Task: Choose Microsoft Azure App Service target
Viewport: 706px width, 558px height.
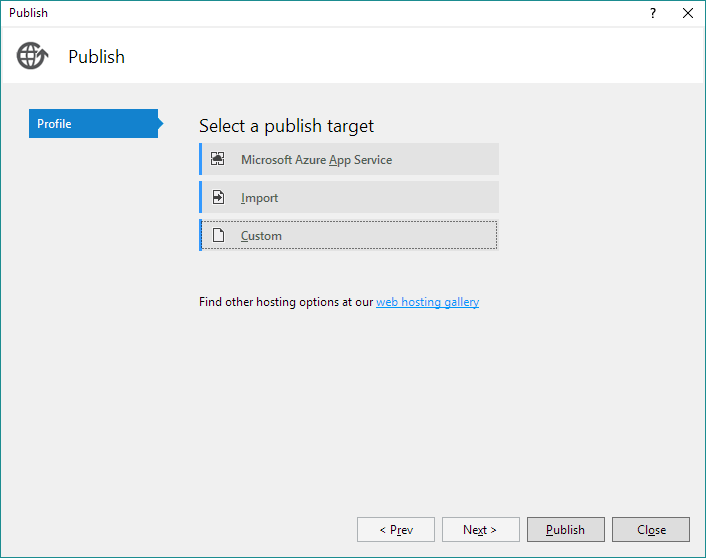Action: click(349, 159)
